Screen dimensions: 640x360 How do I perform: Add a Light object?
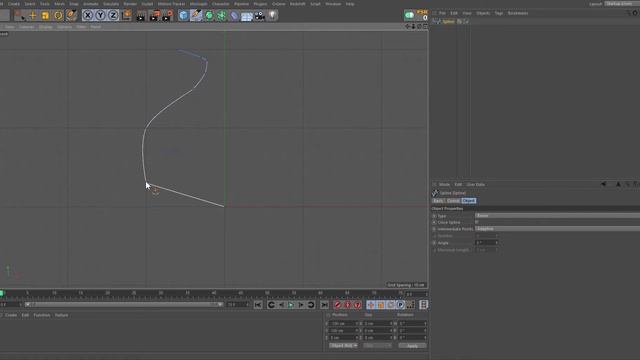point(272,16)
